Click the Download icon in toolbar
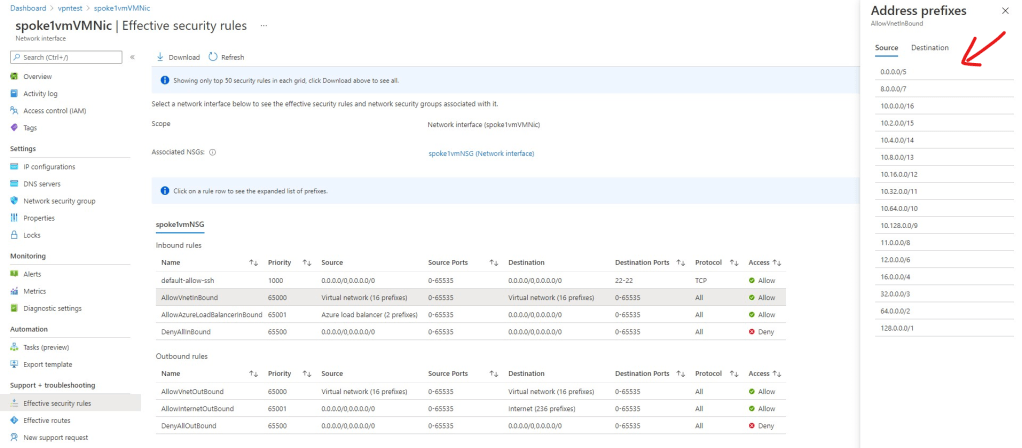Image resolution: width=1022 pixels, height=448 pixels. pyautogui.click(x=161, y=57)
